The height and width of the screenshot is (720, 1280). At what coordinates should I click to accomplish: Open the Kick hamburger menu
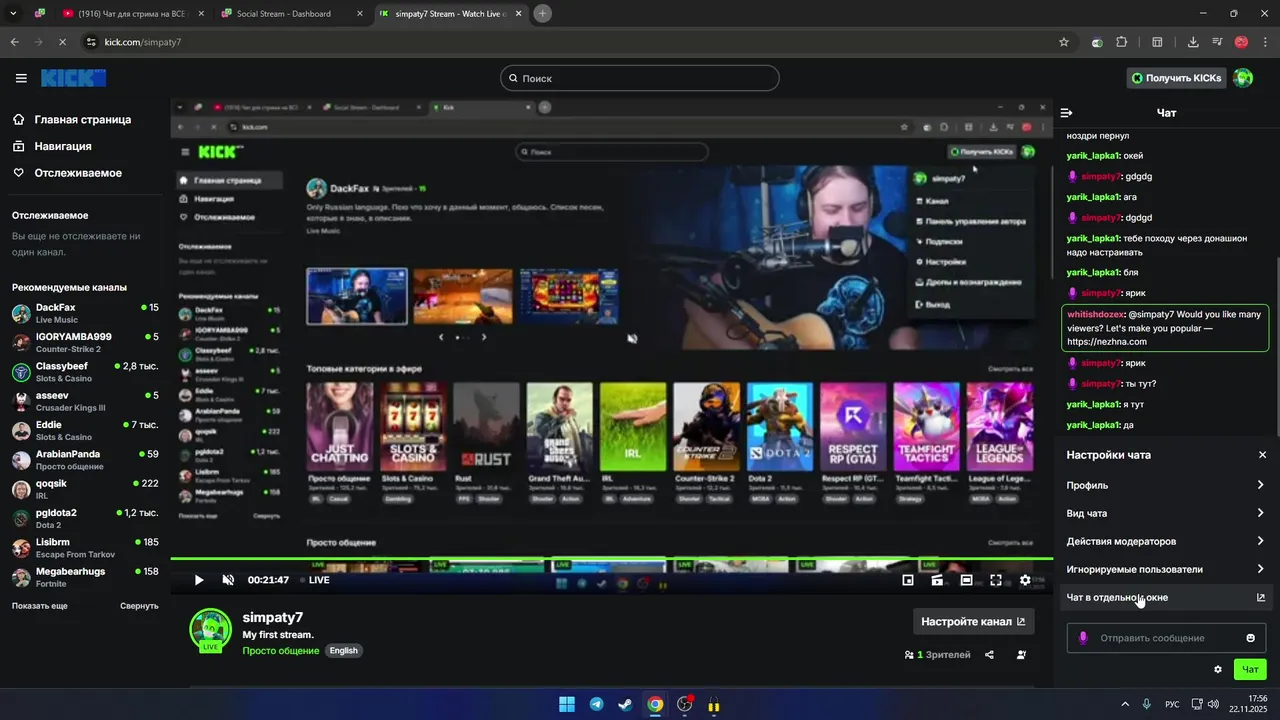[21, 78]
